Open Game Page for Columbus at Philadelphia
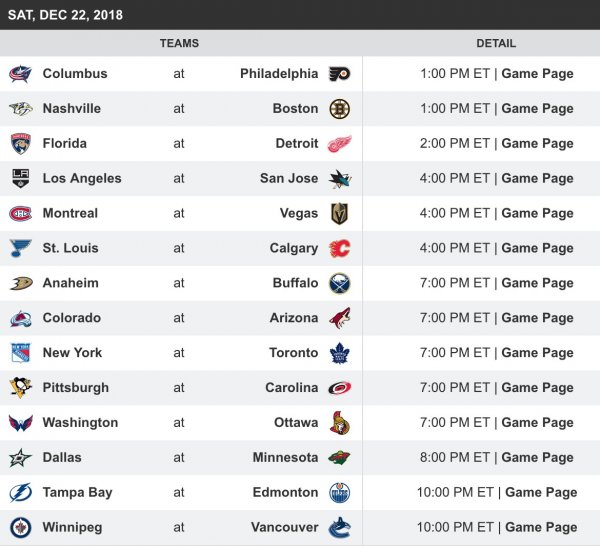The image size is (600, 547). point(537,74)
